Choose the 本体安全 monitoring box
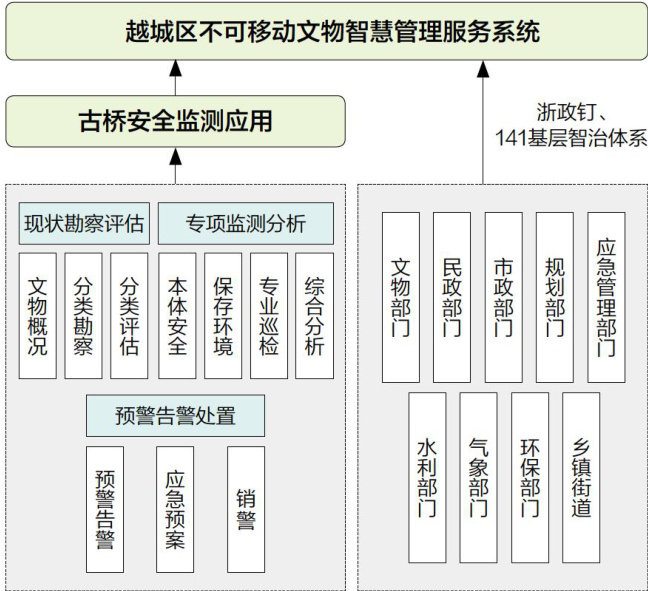This screenshot has height=591, width=648. pyautogui.click(x=177, y=316)
